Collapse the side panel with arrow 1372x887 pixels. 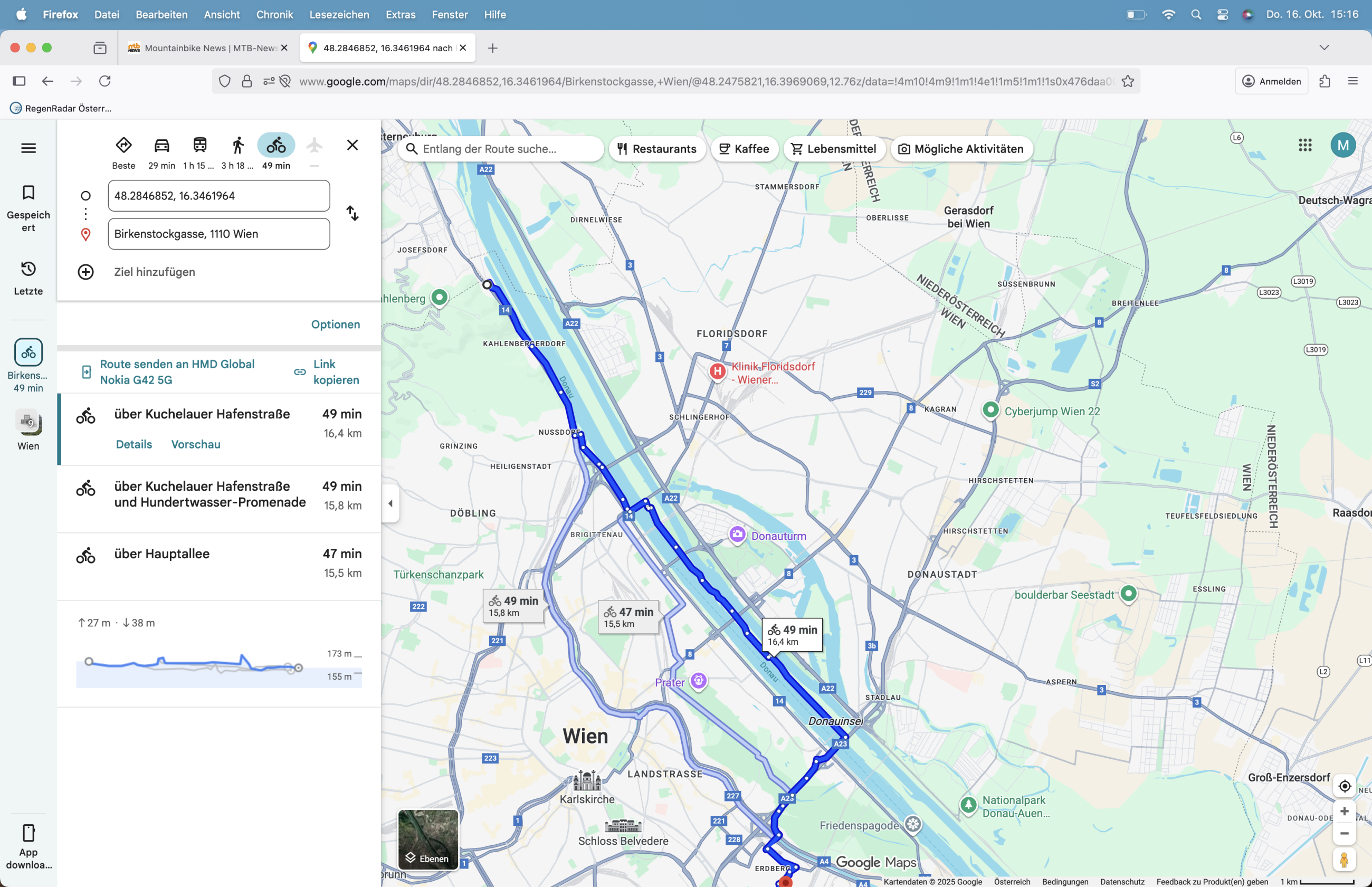pos(390,503)
